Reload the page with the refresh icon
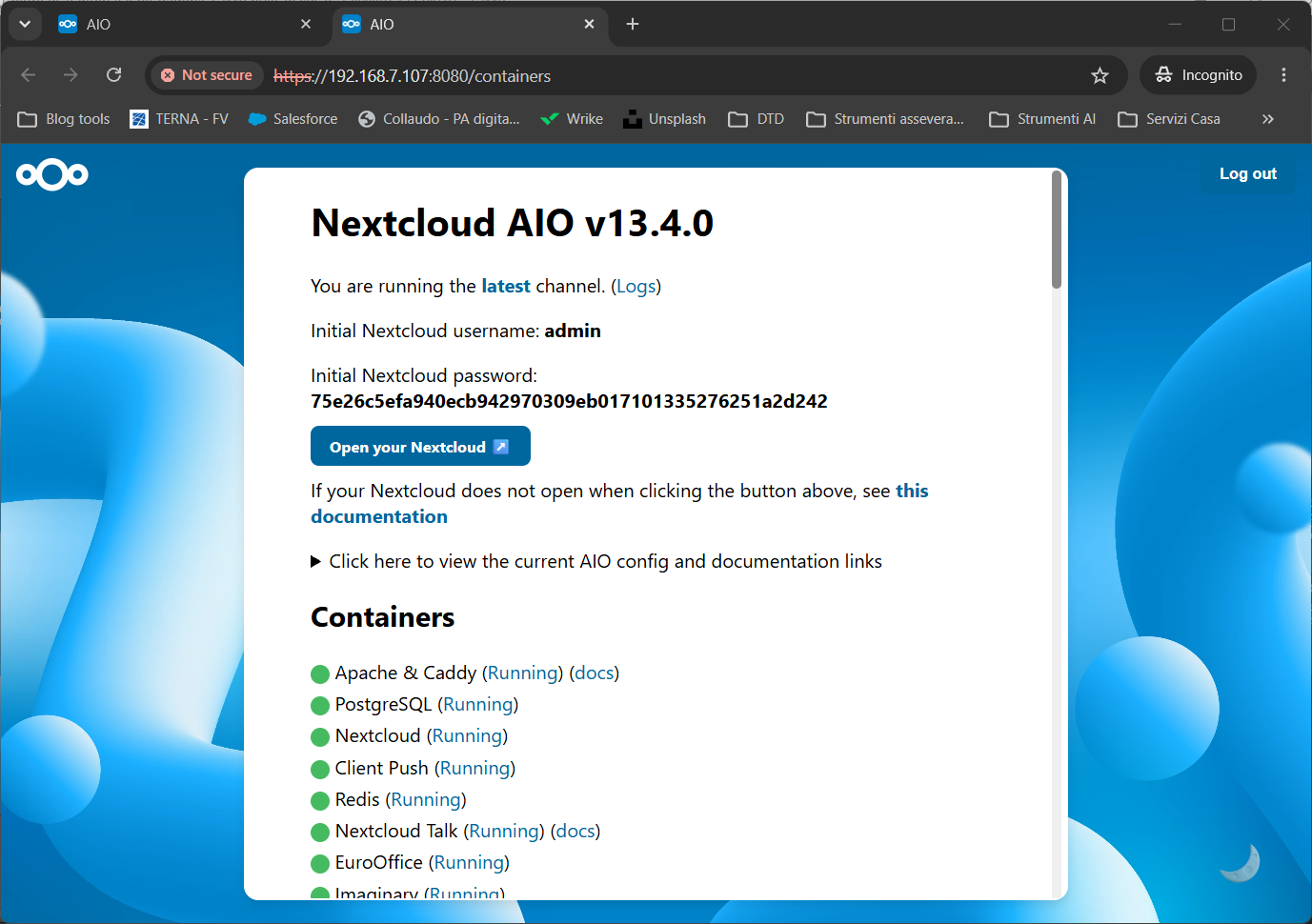The height and width of the screenshot is (924, 1312). tap(113, 75)
